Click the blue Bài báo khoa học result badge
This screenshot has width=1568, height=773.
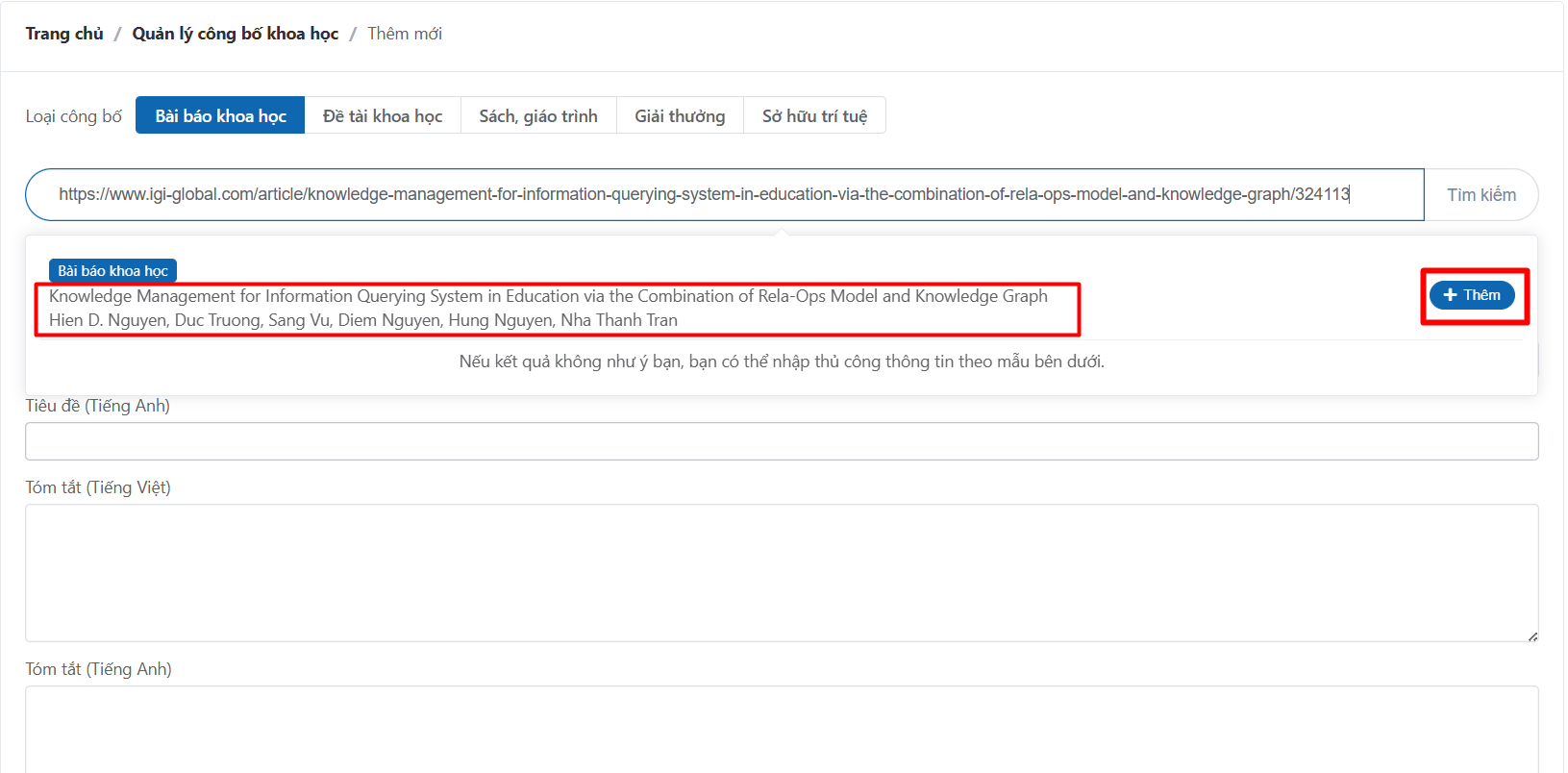coord(112,271)
